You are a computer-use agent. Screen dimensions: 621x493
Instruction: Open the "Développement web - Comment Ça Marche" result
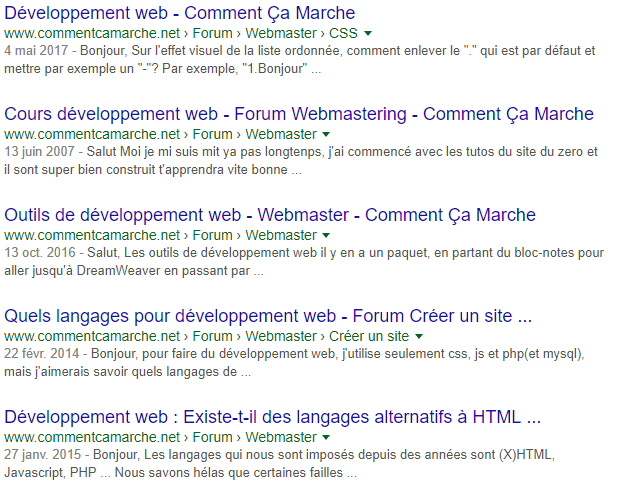click(180, 13)
